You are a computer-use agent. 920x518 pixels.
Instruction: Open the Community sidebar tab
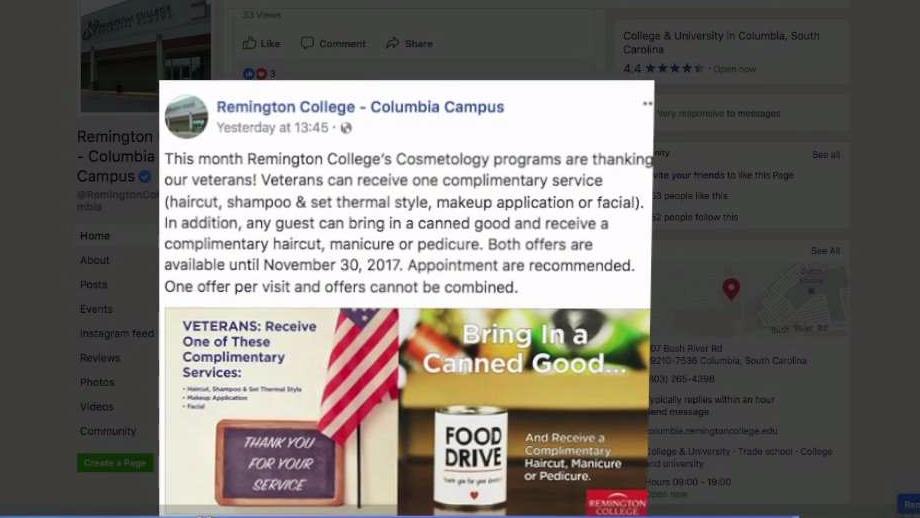[x=108, y=431]
